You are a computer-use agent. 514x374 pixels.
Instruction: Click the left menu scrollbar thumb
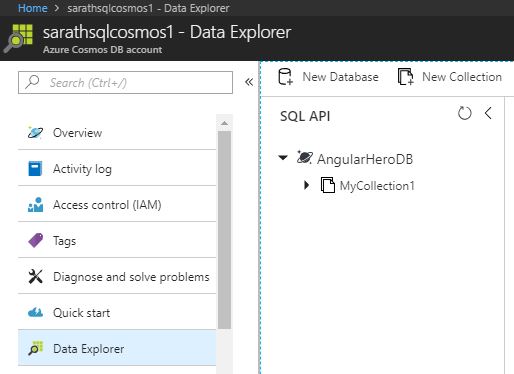[x=224, y=230]
